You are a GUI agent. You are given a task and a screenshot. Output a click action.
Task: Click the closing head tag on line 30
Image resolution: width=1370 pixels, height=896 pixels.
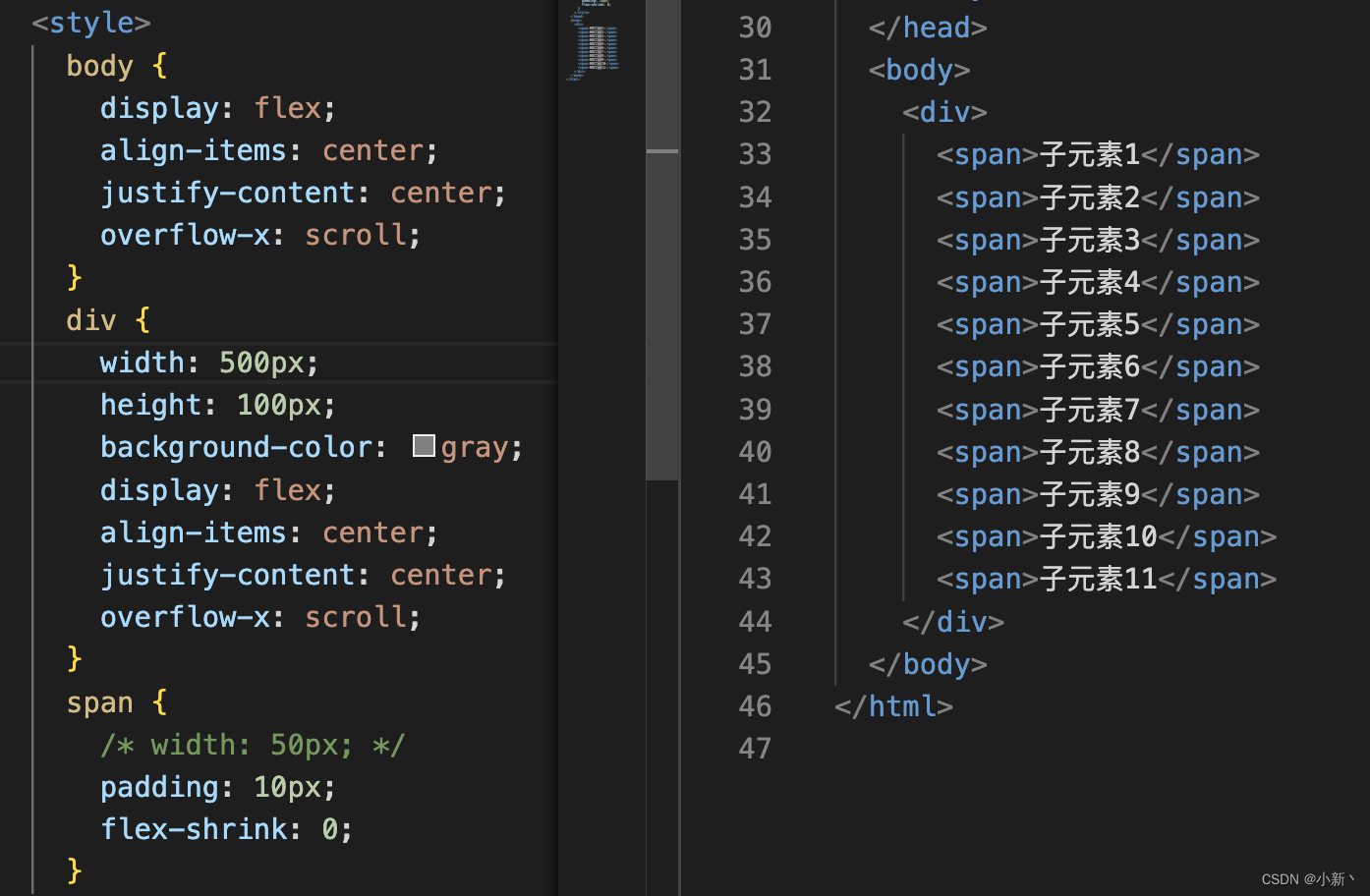927,27
